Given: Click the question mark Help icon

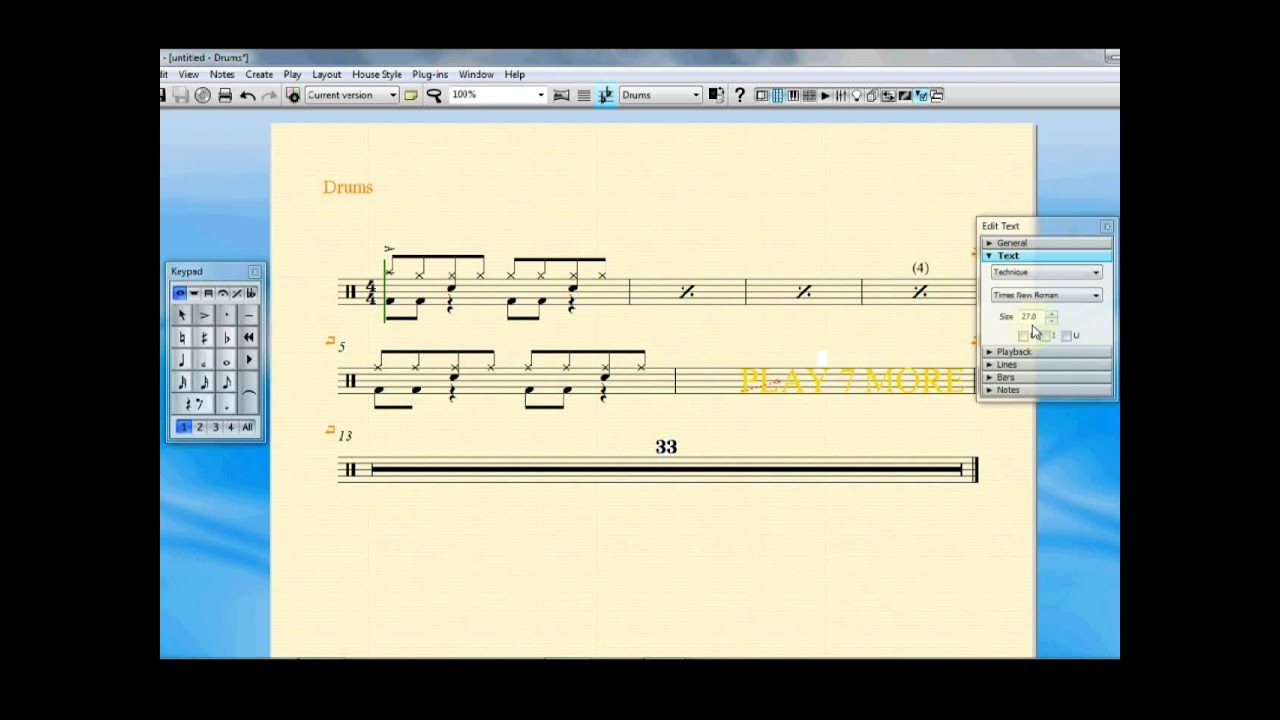Looking at the screenshot, I should (739, 95).
